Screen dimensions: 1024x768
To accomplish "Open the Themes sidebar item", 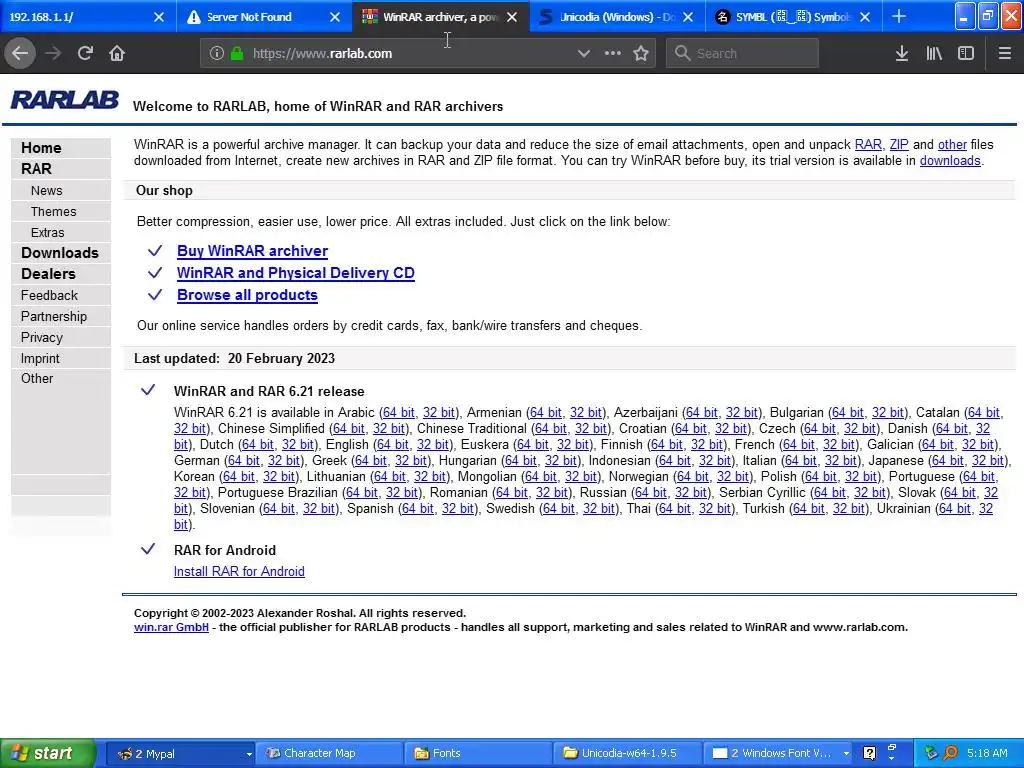I will tap(54, 212).
